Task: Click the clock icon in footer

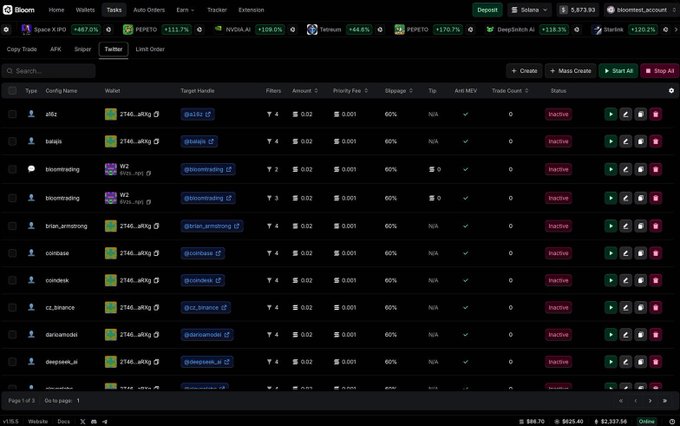Action: click(x=672, y=421)
